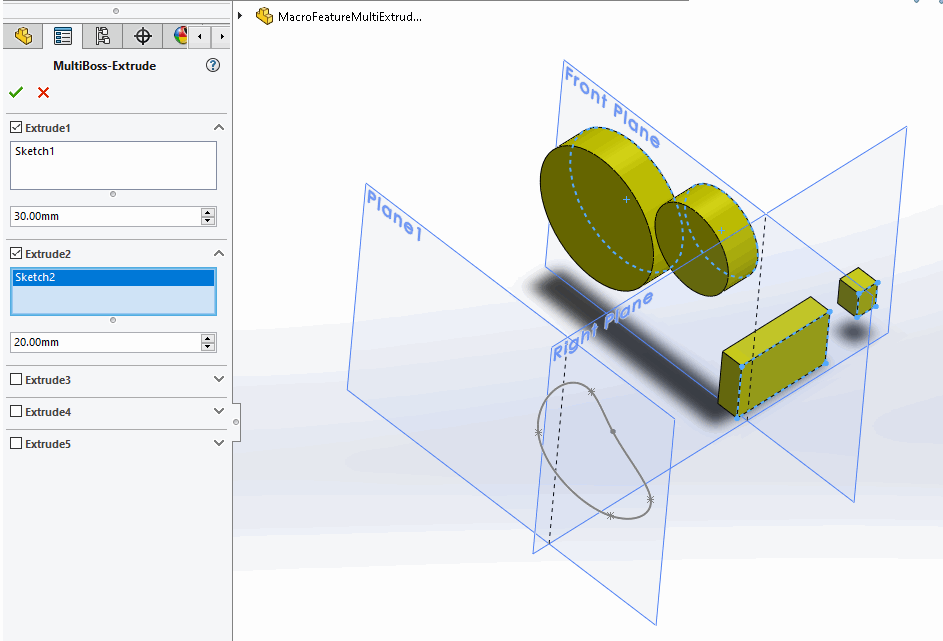Accept with the green checkmark

(x=16, y=93)
